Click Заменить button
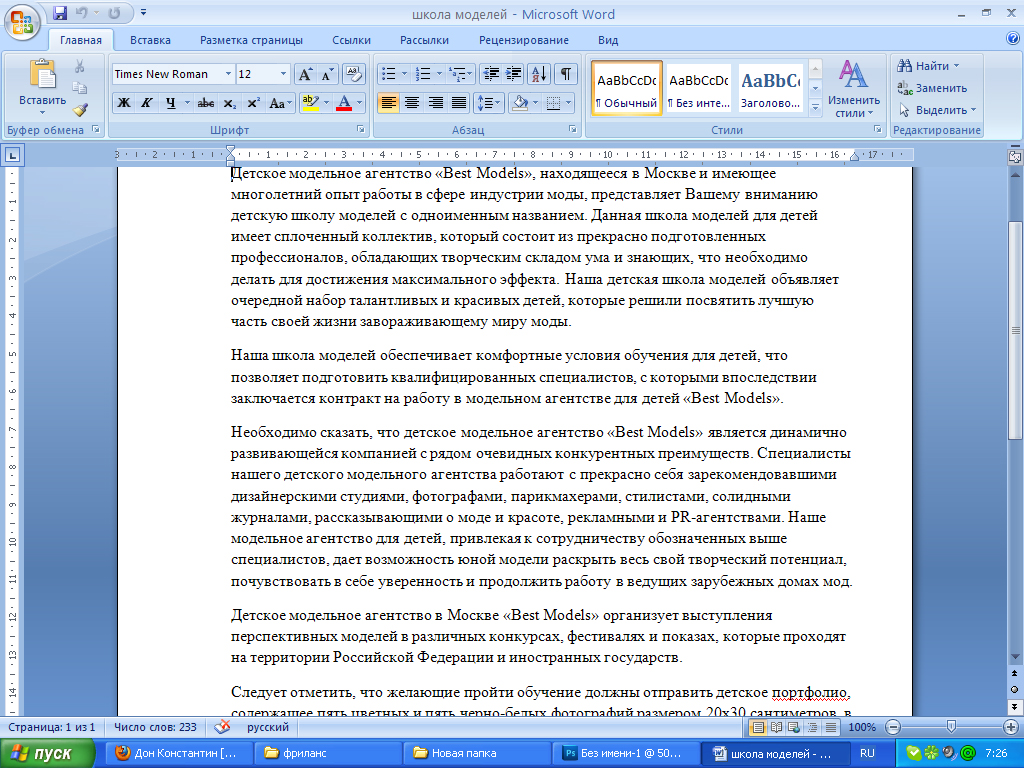This screenshot has height=768, width=1024. [x=932, y=88]
